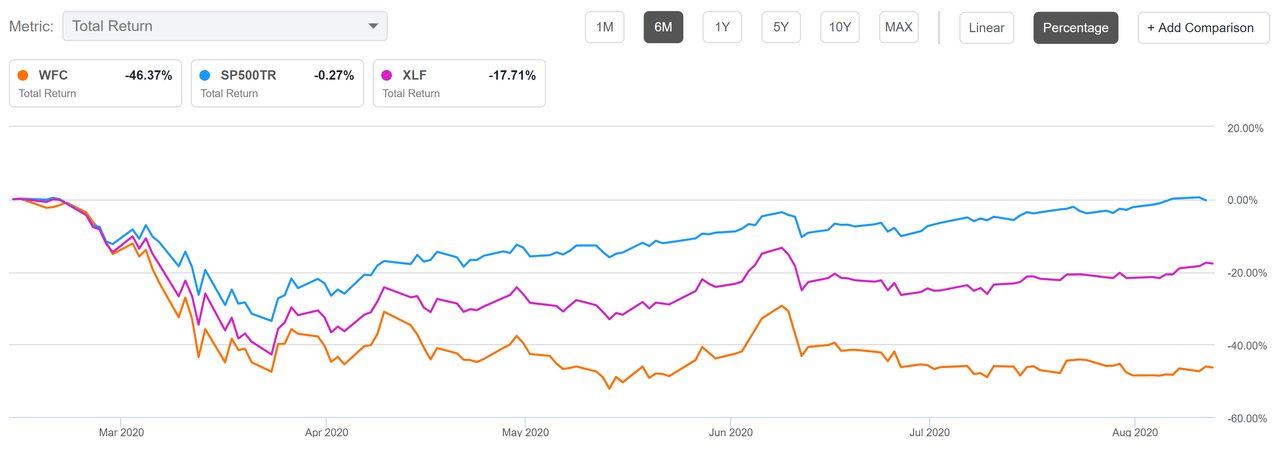
Task: Toggle the SP500TR legend card
Action: tap(277, 84)
